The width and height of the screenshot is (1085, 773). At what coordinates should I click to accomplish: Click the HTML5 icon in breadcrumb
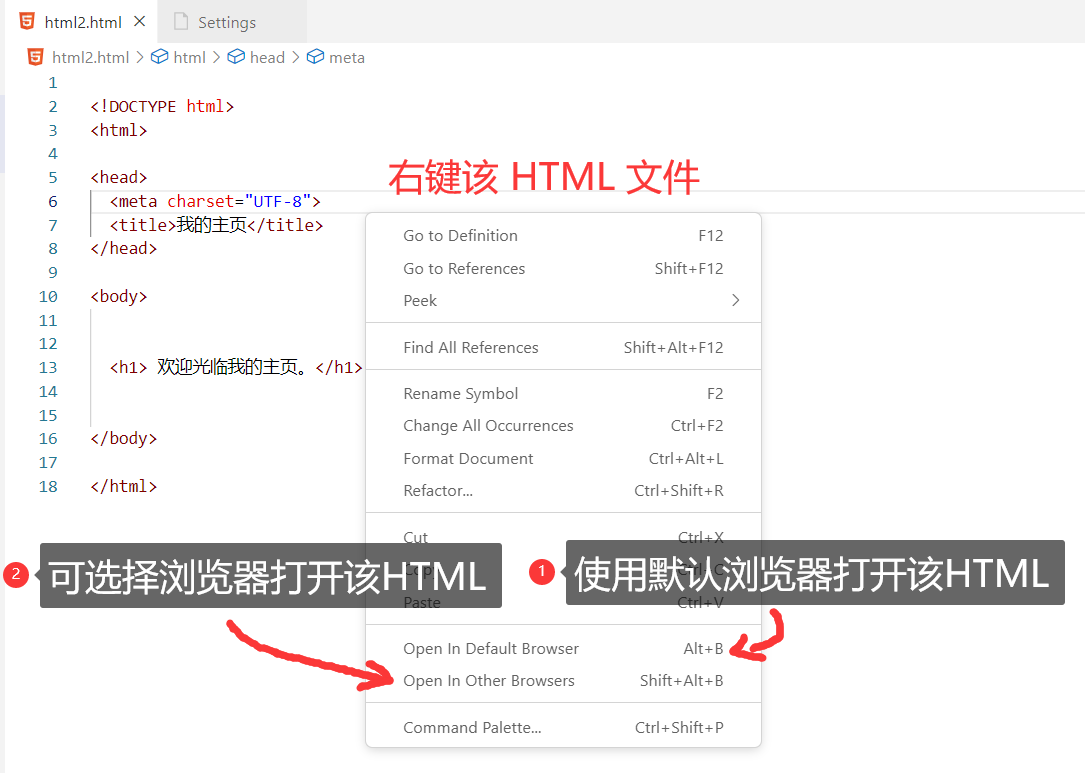(x=35, y=57)
